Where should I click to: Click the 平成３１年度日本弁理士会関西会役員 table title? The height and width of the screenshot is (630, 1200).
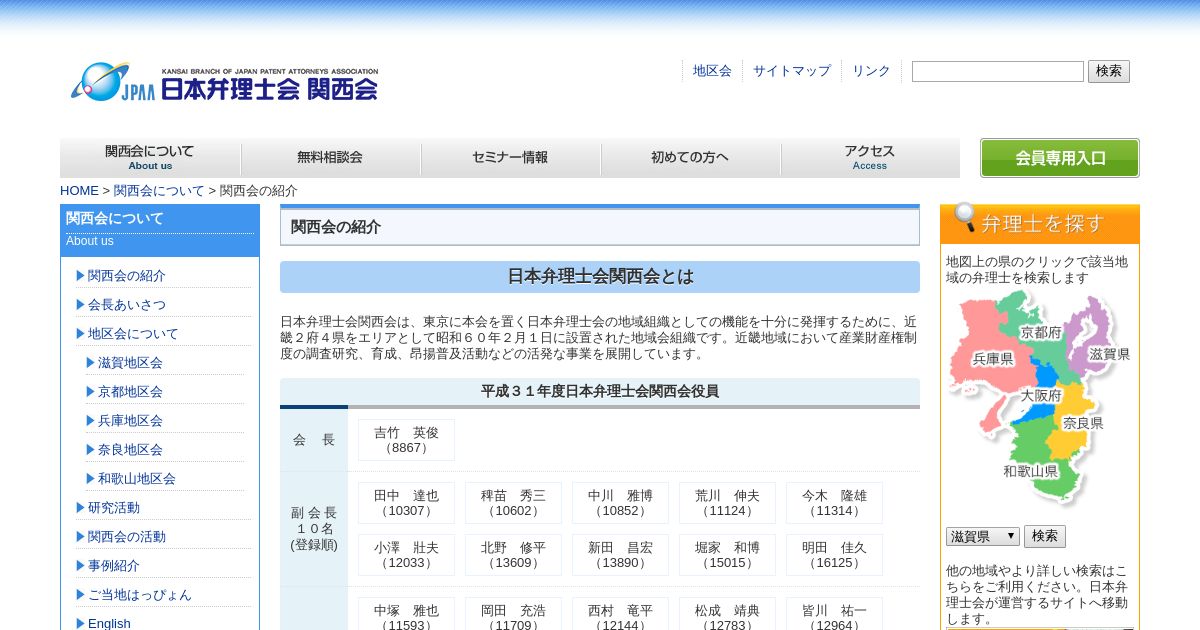600,391
